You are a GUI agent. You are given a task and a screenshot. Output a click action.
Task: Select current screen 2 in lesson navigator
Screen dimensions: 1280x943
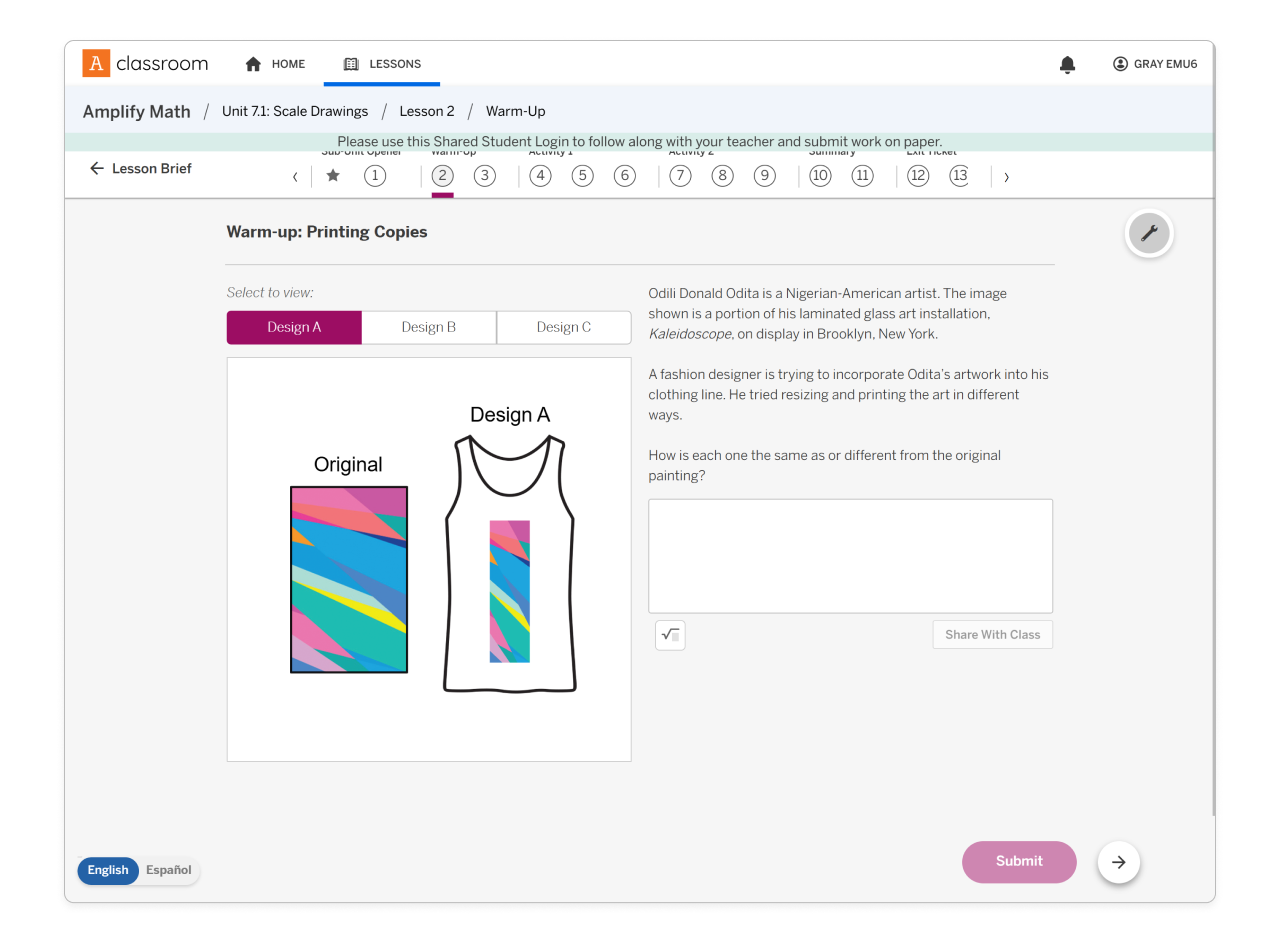pos(442,176)
